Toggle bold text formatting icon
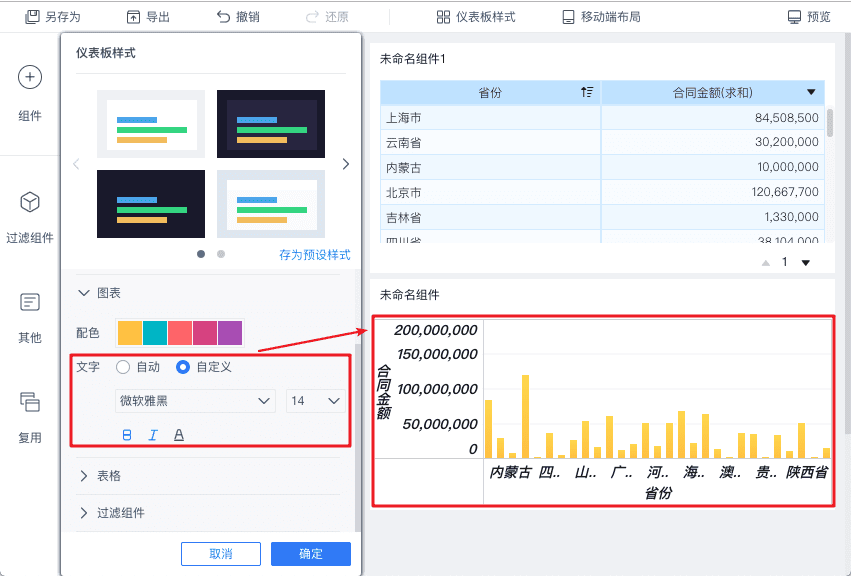 (127, 435)
